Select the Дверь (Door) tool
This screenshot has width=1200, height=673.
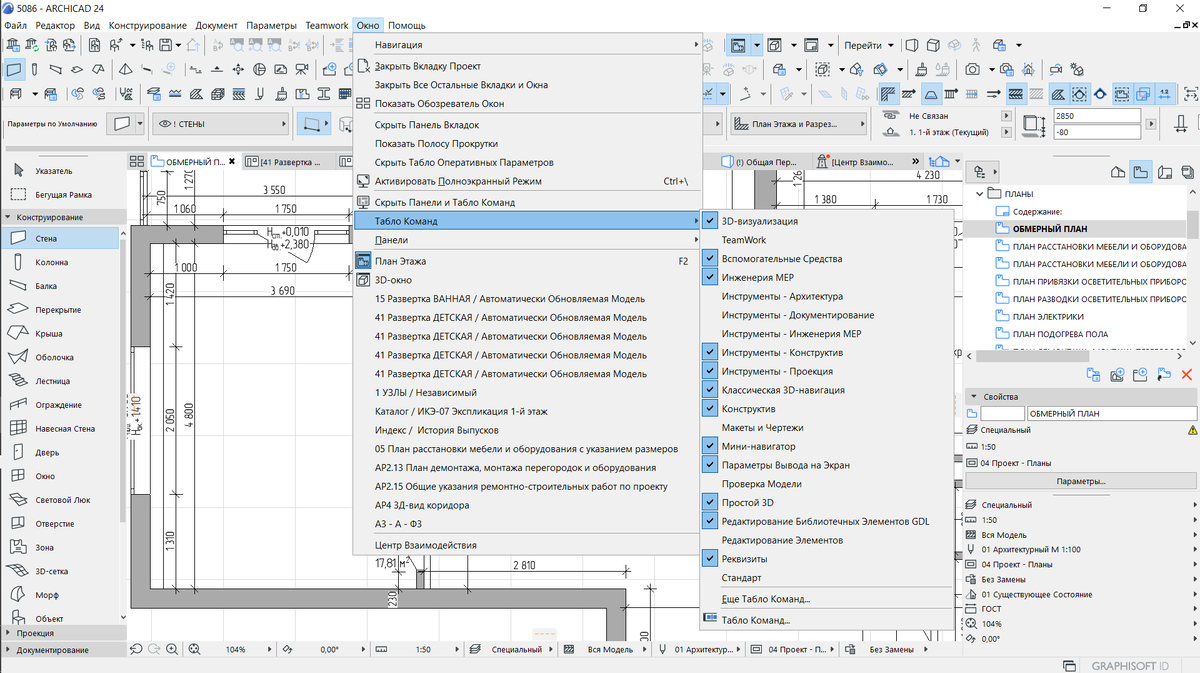[x=60, y=452]
